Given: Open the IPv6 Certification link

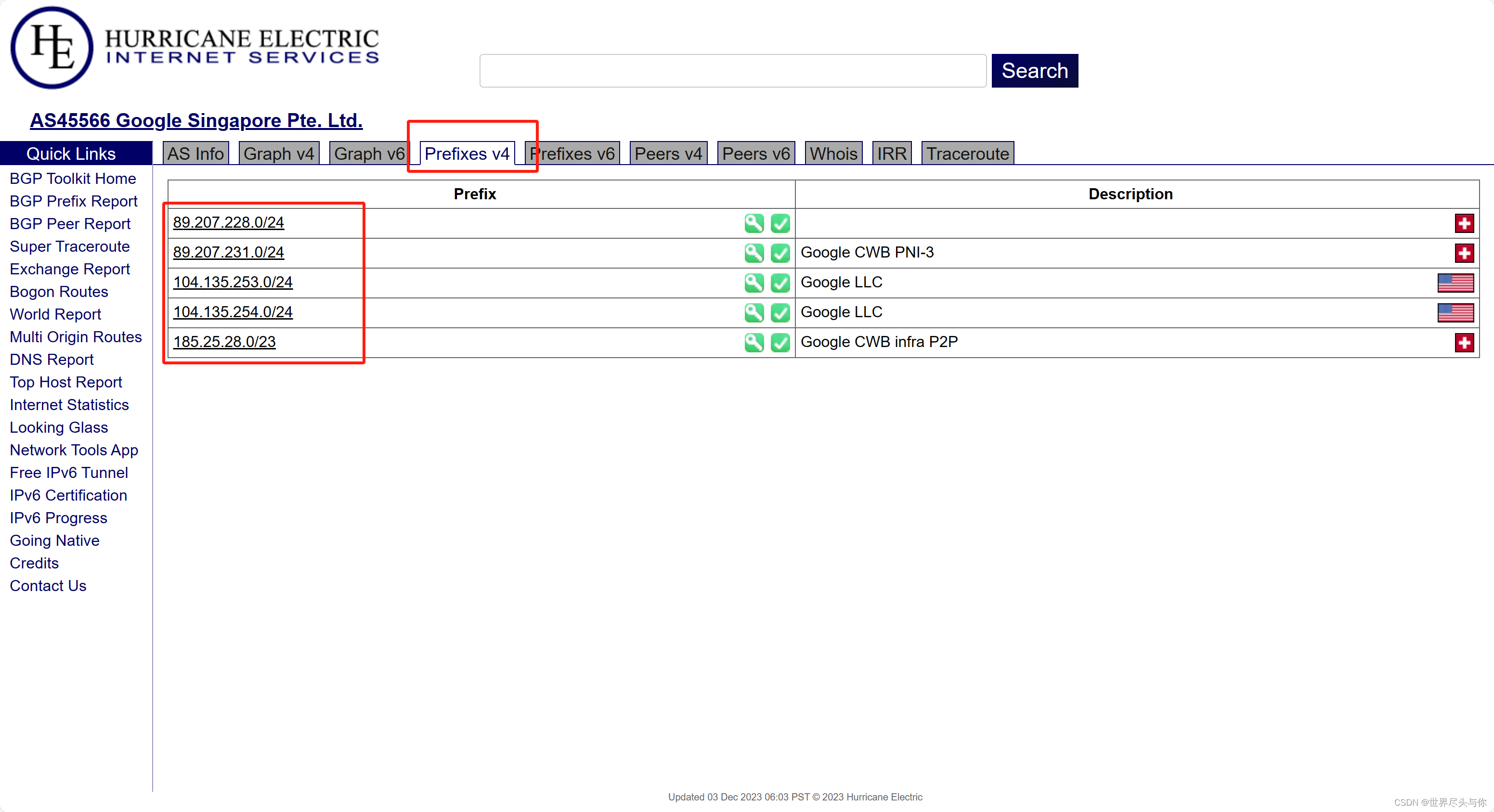Looking at the screenshot, I should click(x=68, y=495).
